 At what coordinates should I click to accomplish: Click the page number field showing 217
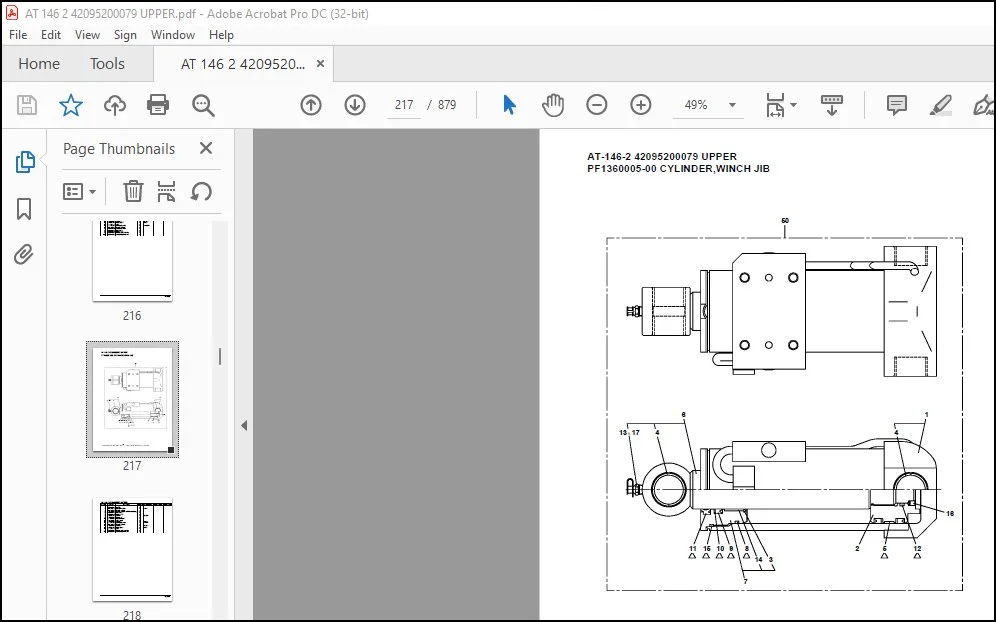pos(404,105)
